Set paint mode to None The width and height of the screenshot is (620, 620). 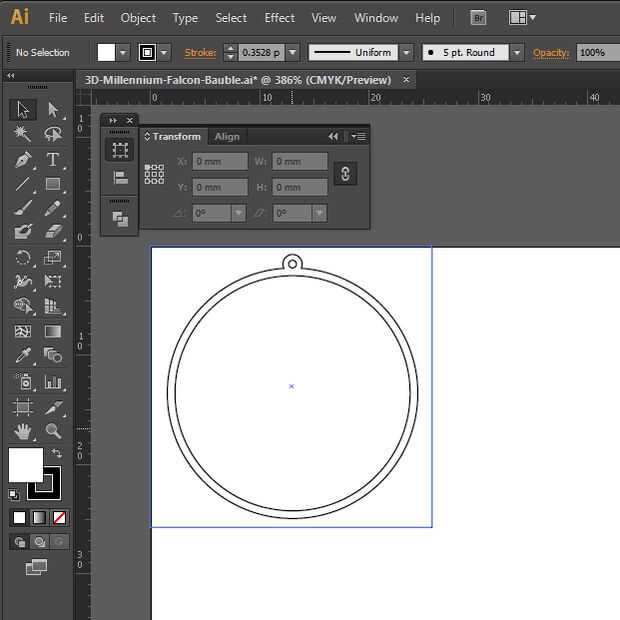tap(60, 518)
